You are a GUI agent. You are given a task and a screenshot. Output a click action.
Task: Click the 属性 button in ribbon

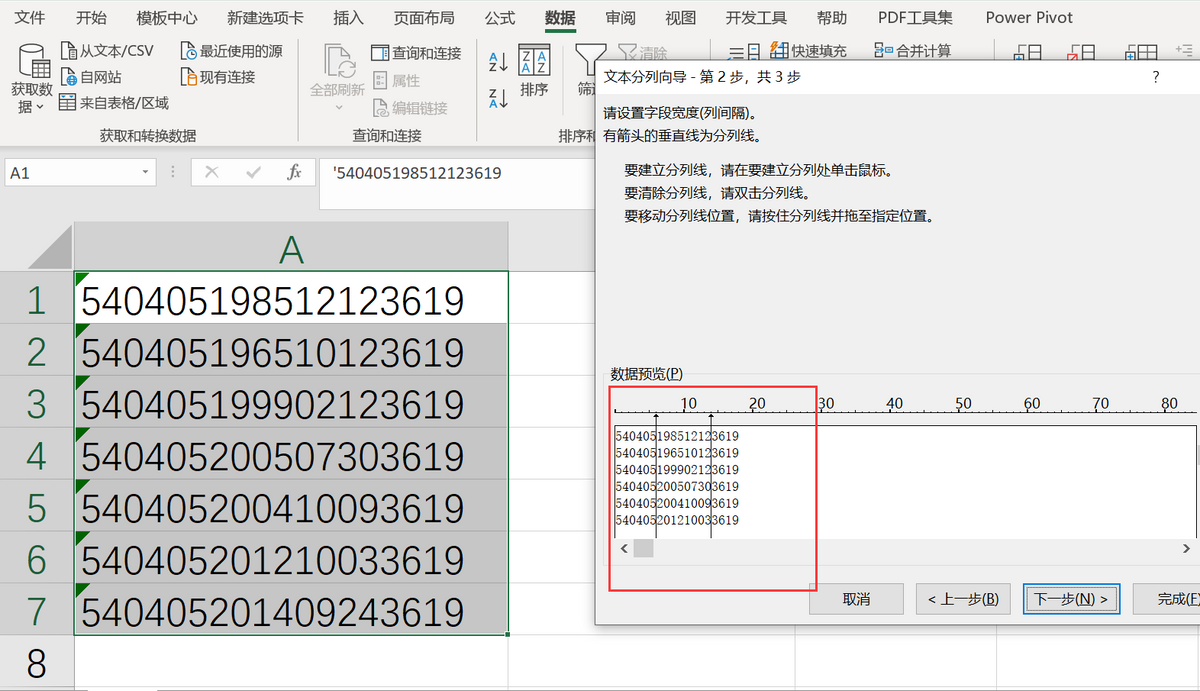coord(396,80)
